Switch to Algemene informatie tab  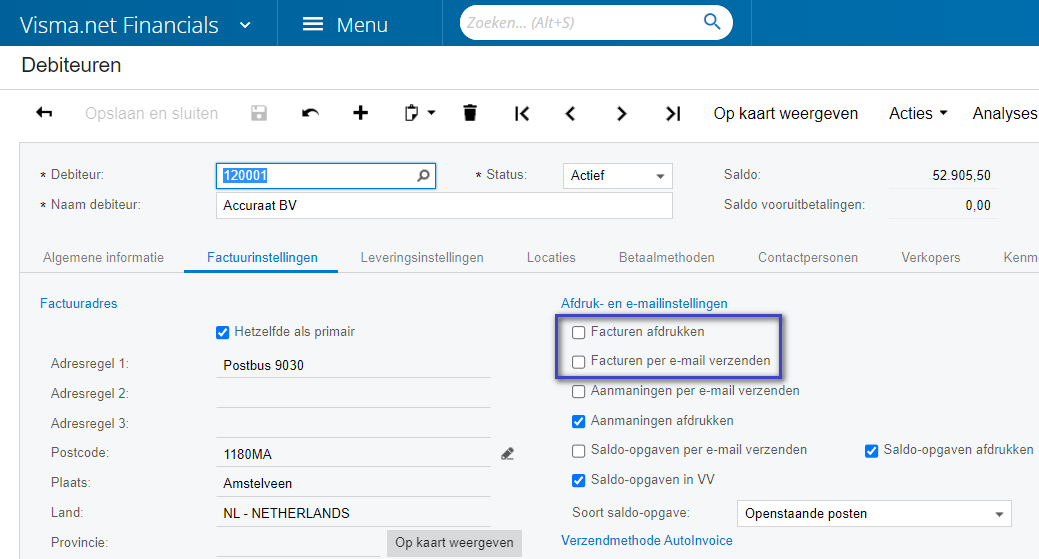[x=103, y=258]
